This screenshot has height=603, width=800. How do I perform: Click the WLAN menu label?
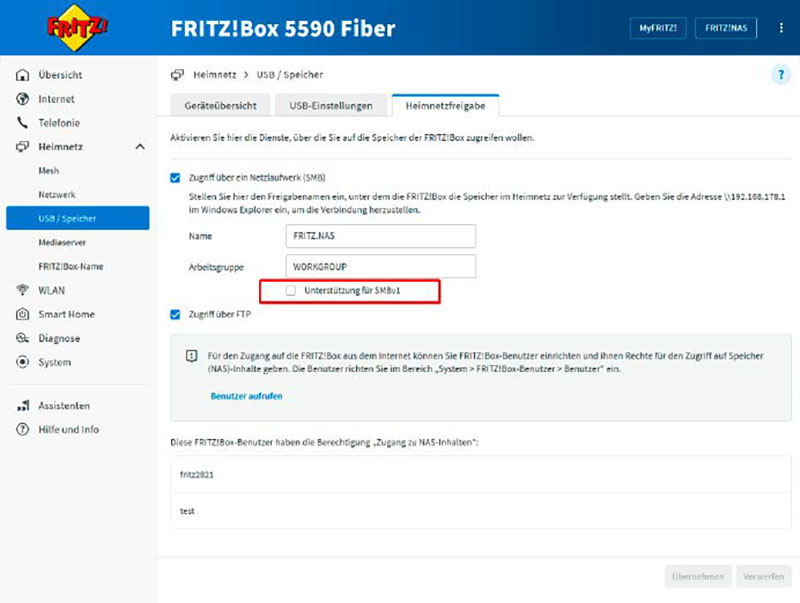point(52,290)
